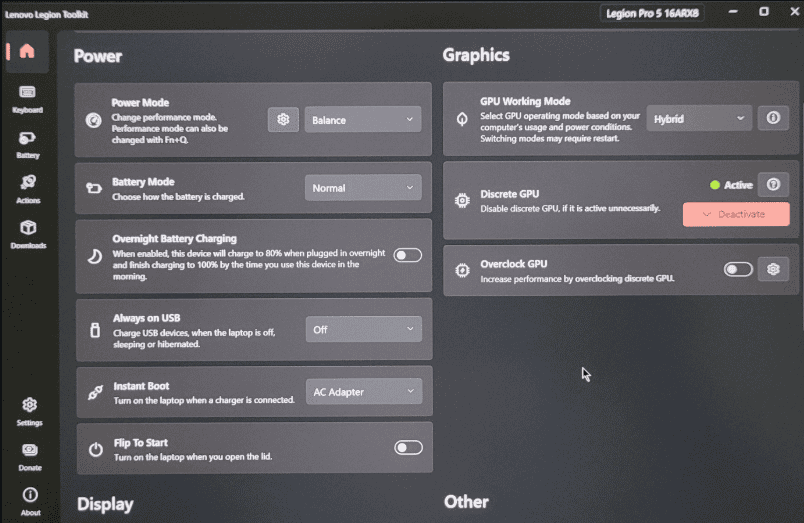The width and height of the screenshot is (804, 523).
Task: Click the GPU Working Mode icon
Action: (462, 119)
